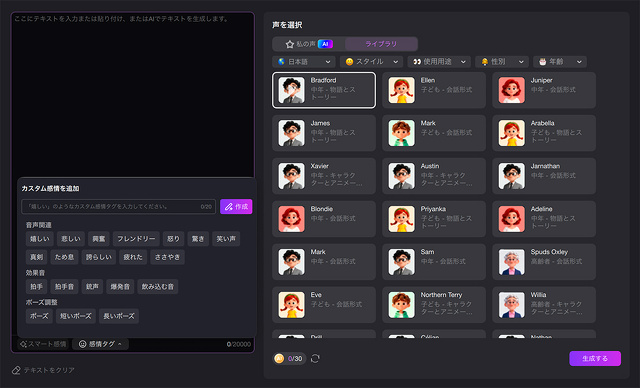Select the 誇らしい emotion tag
This screenshot has height=388, width=640.
coord(99,257)
